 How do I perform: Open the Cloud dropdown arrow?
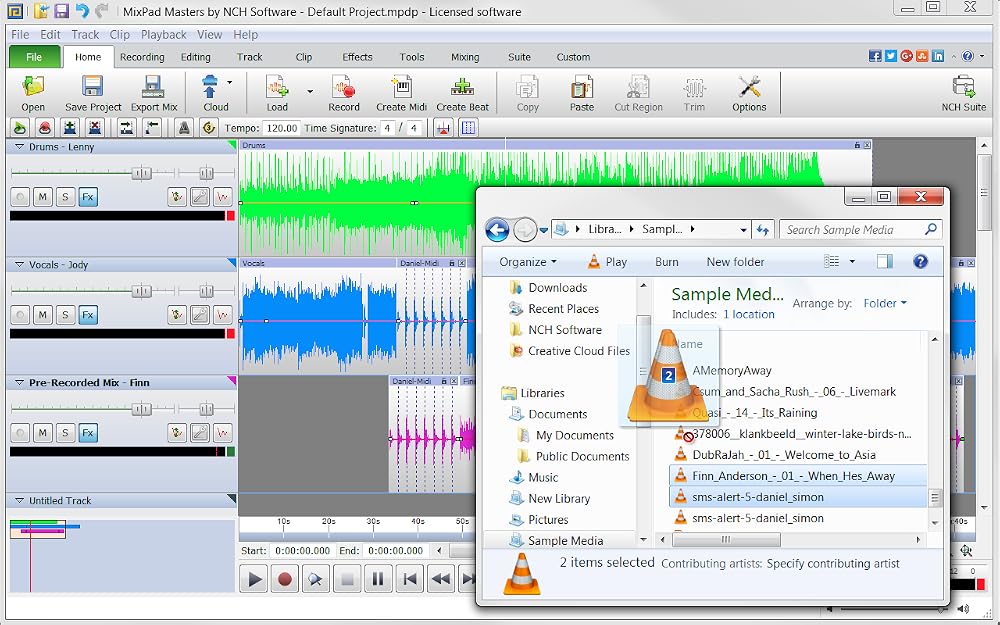click(230, 82)
